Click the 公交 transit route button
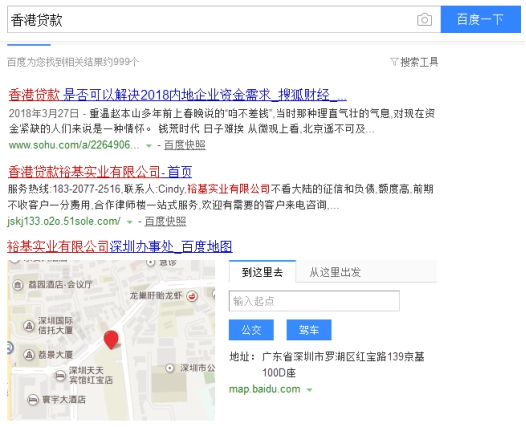This screenshot has height=428, width=526. point(251,330)
